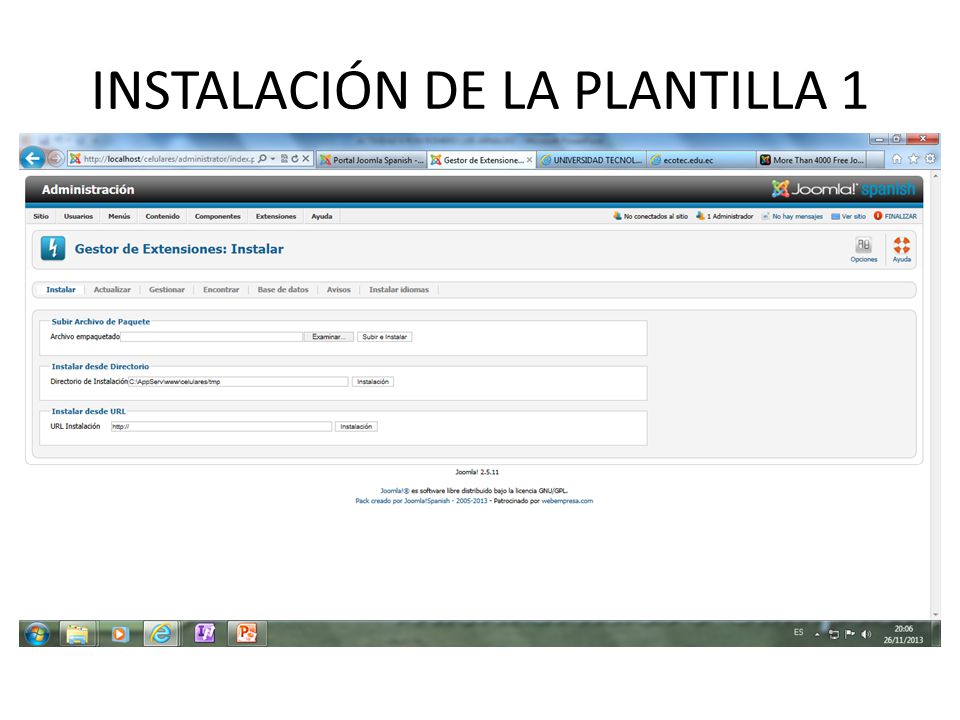Open browser Tools gear icon

coord(930,159)
